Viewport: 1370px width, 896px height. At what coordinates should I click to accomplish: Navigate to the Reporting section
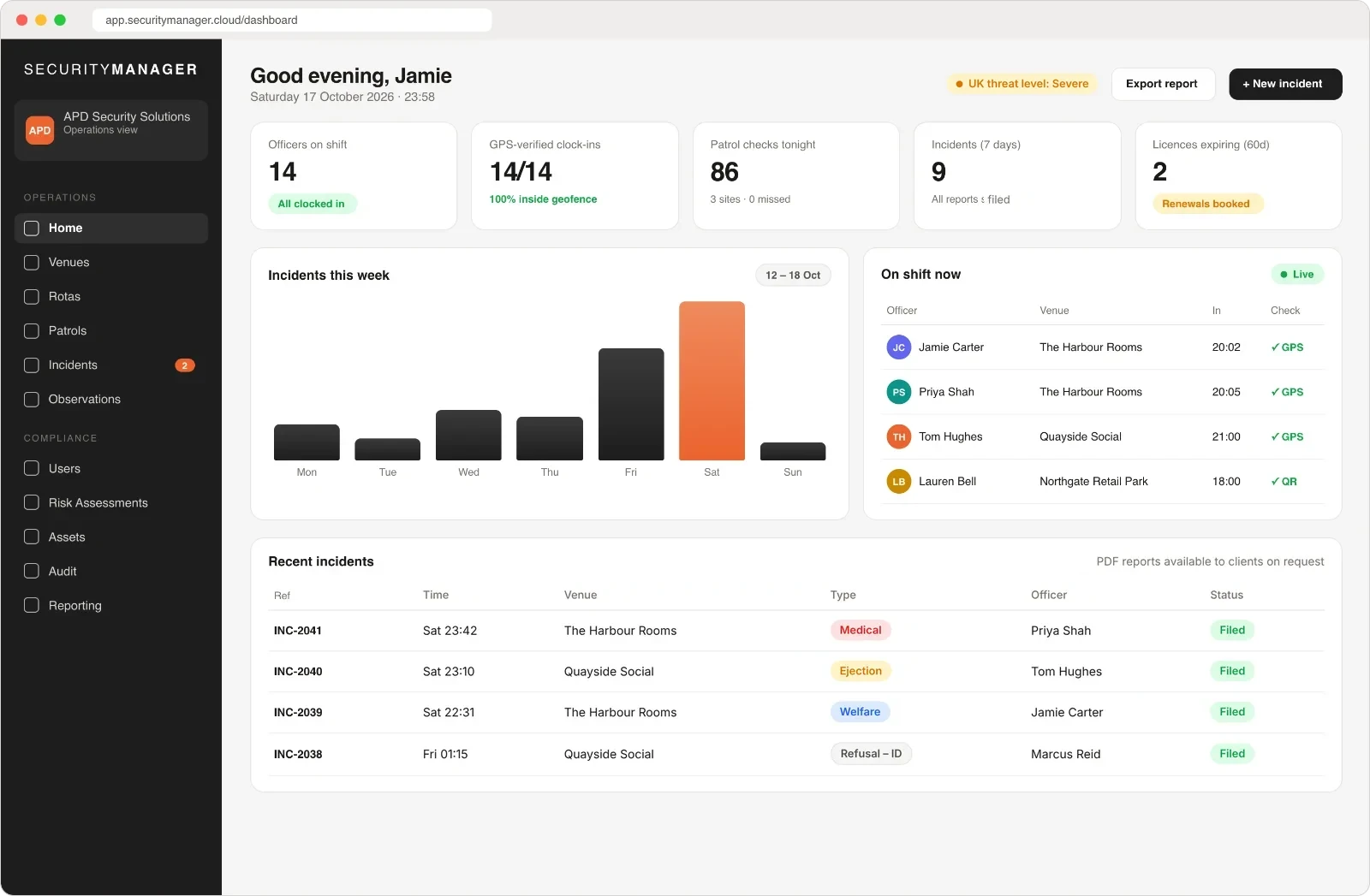point(111,606)
